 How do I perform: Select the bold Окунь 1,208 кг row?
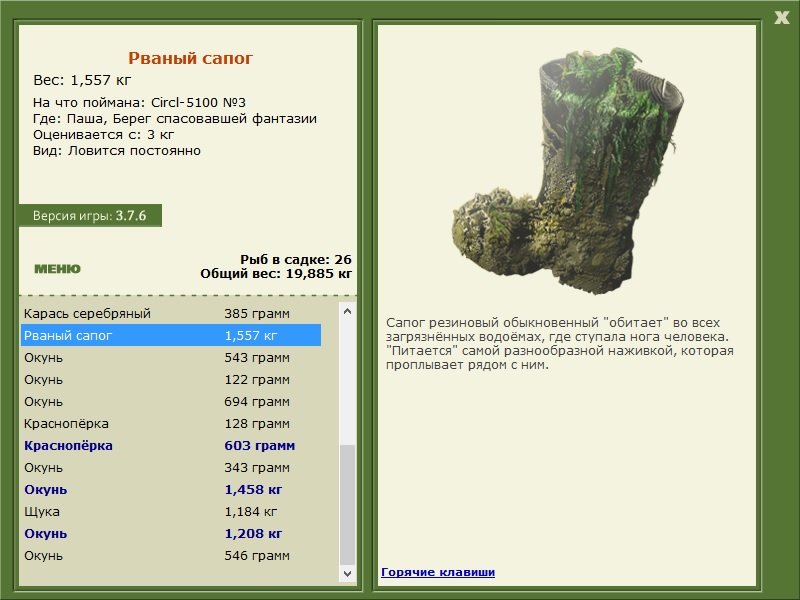pyautogui.click(x=171, y=533)
